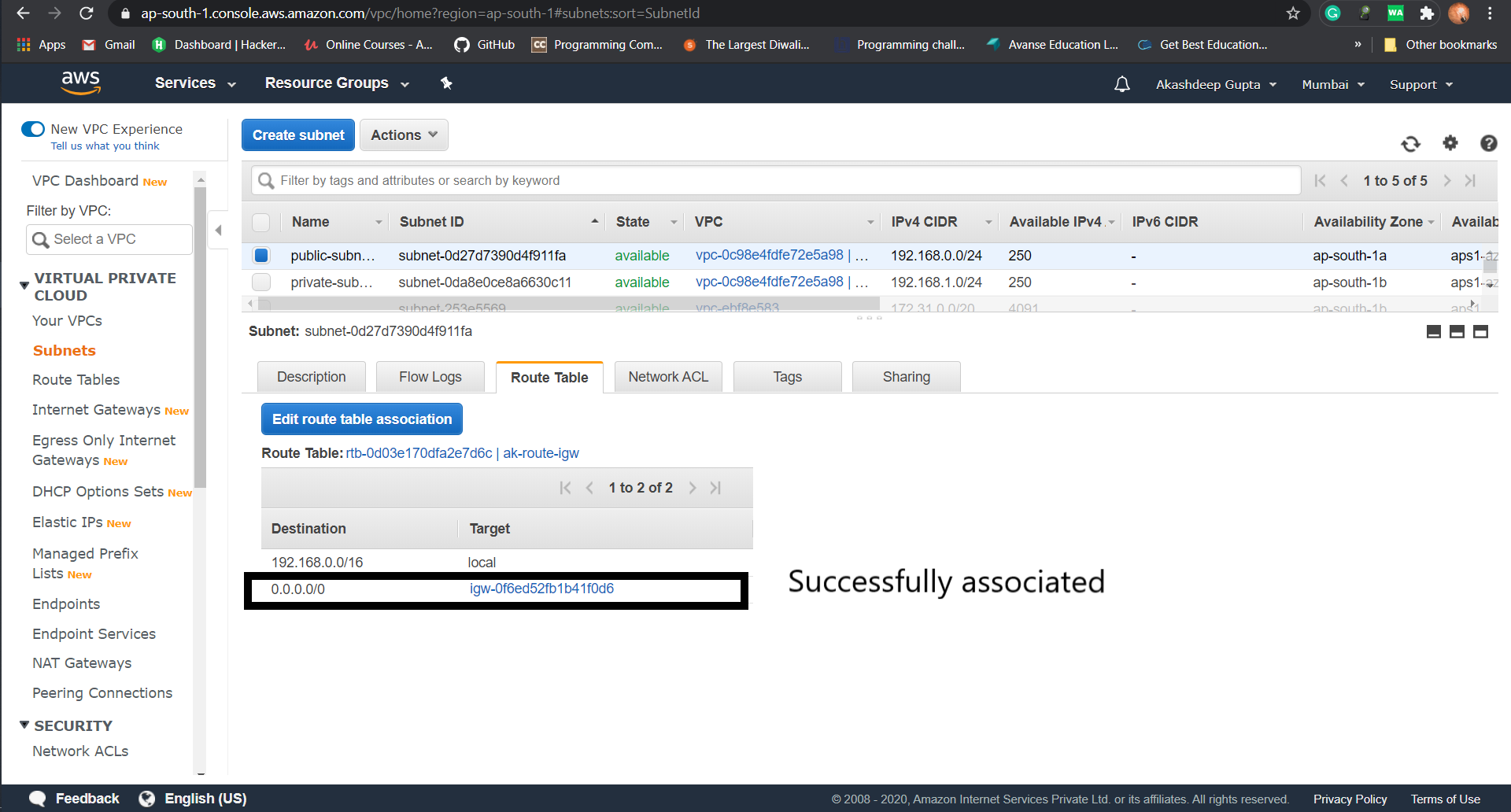Open route table rtb-0d03e170dfa2e7d6c link
Image resolution: width=1511 pixels, height=812 pixels.
[417, 453]
